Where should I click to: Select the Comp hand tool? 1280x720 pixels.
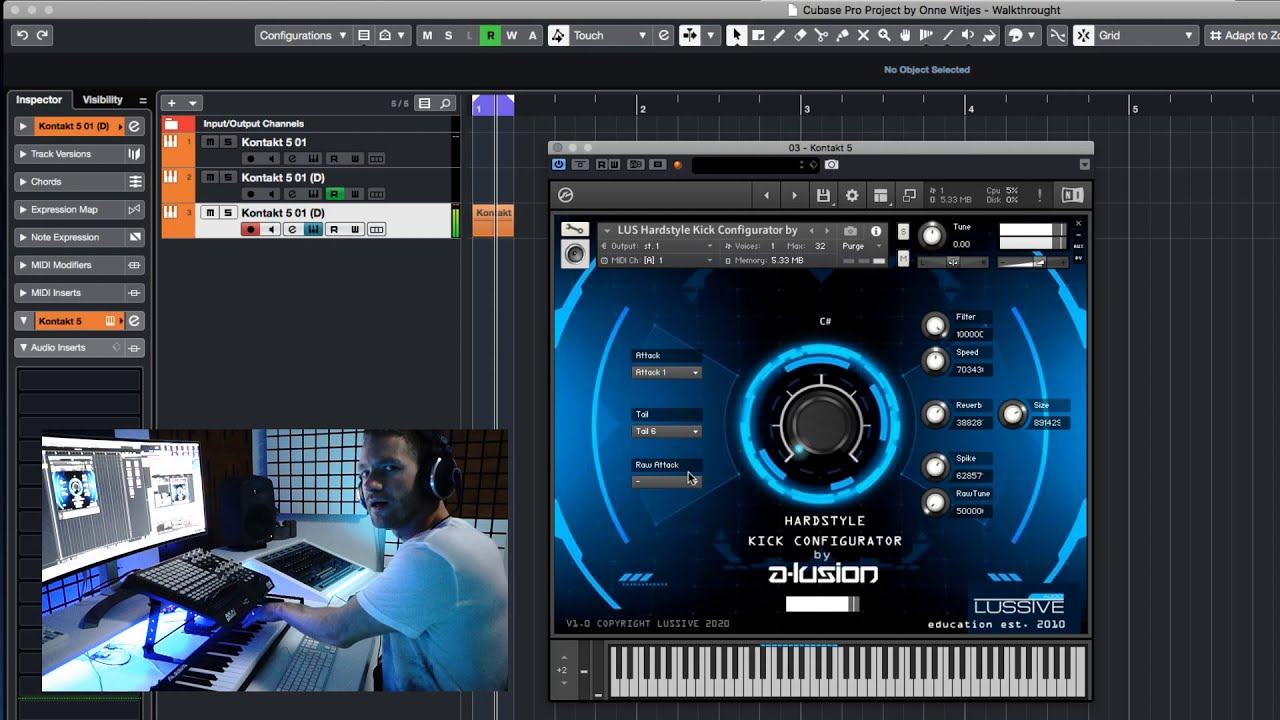pos(905,35)
